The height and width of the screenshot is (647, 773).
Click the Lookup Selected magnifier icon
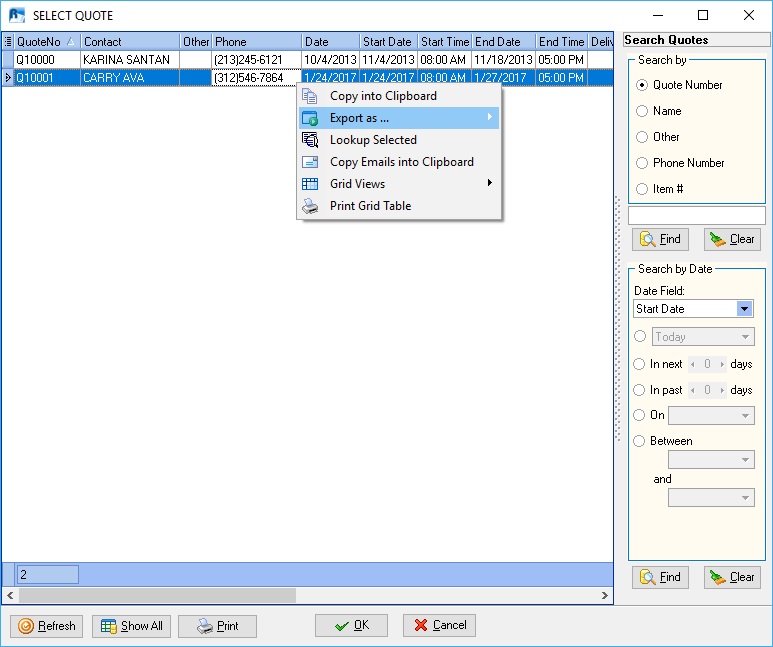tap(310, 141)
